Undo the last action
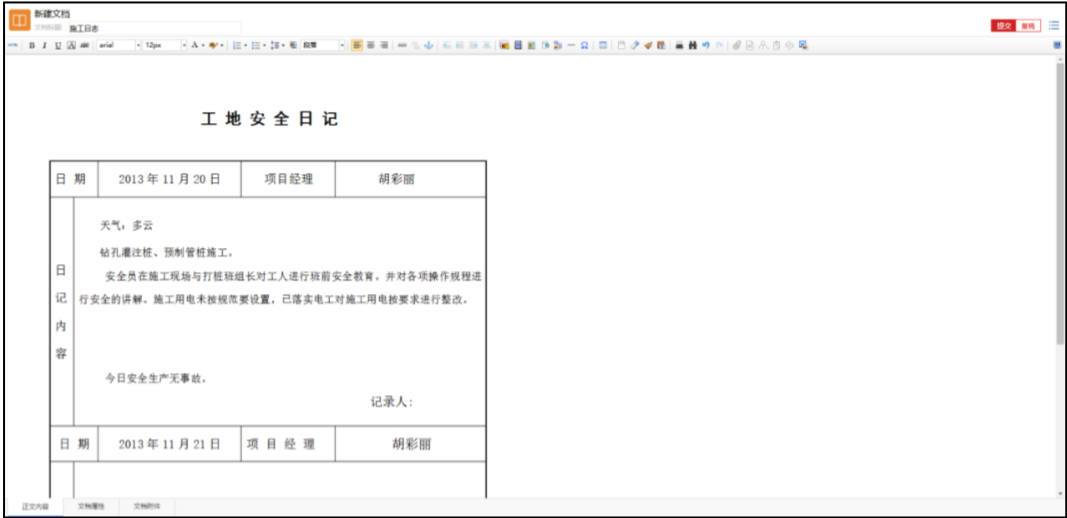1067x518 pixels. 706,46
